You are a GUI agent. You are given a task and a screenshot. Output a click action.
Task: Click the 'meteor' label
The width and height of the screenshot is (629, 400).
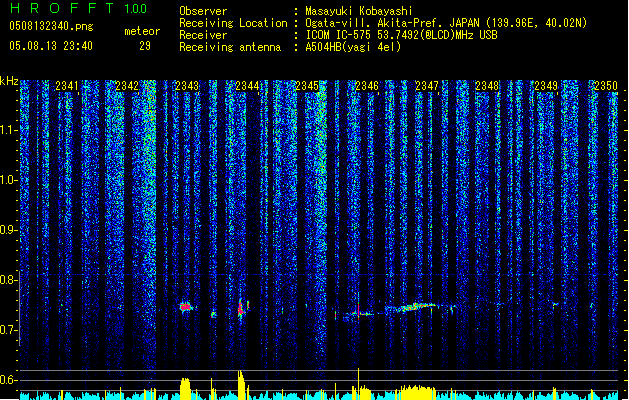tap(142, 31)
